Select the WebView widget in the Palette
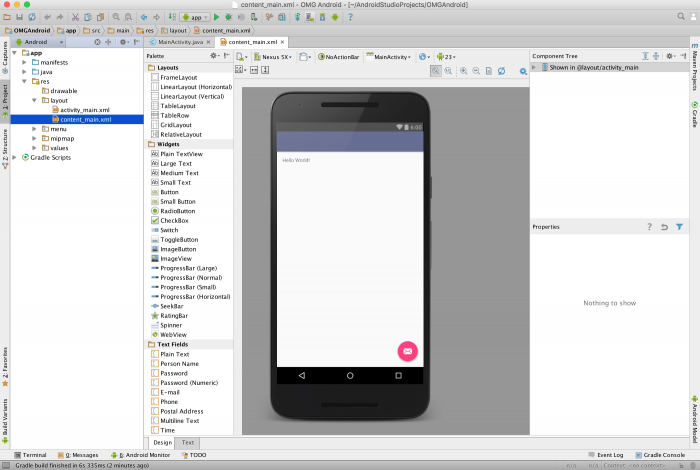 tap(173, 335)
